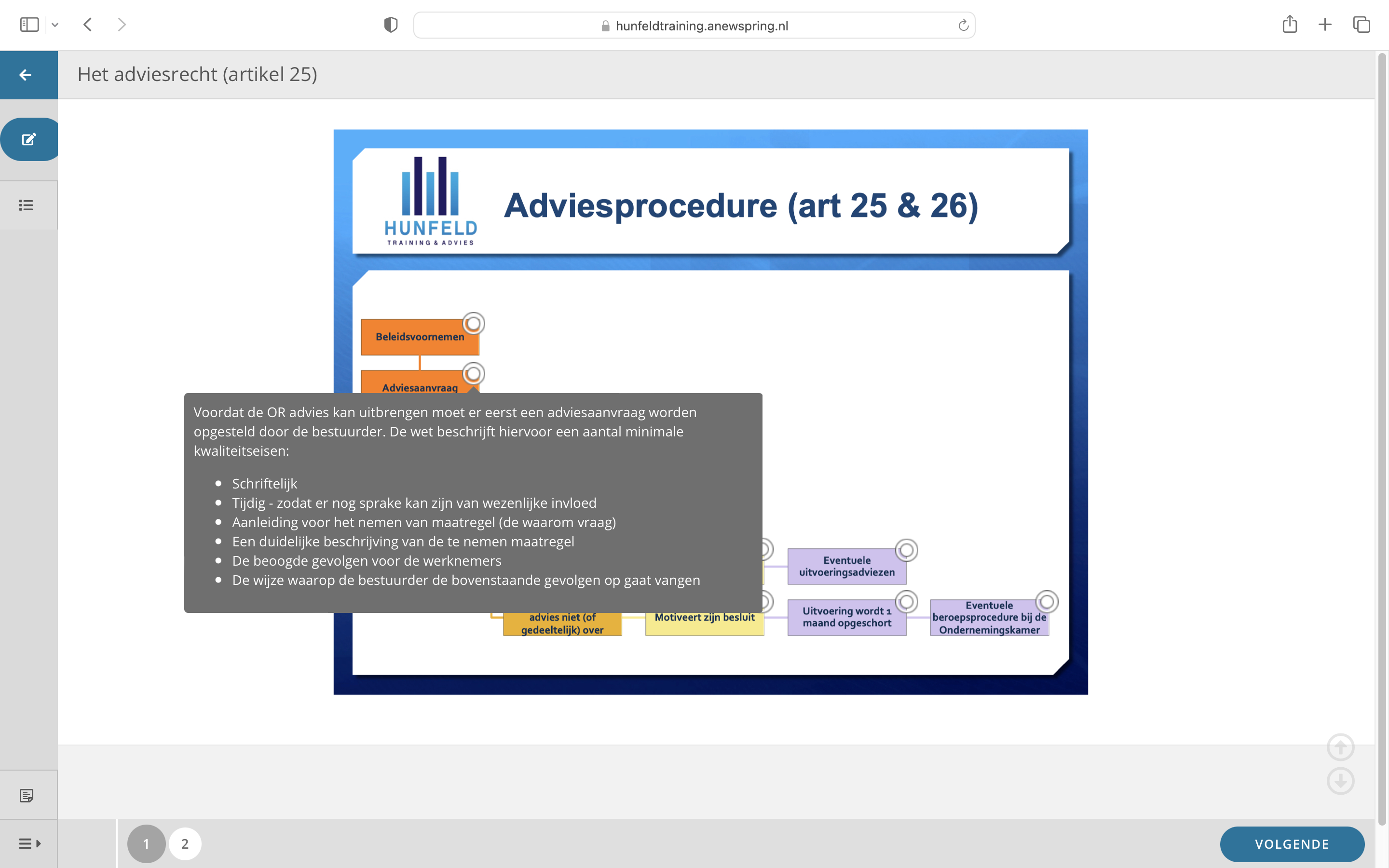Click the notes document icon in sidebar
Screen dimensions: 1389x868
click(x=27, y=796)
